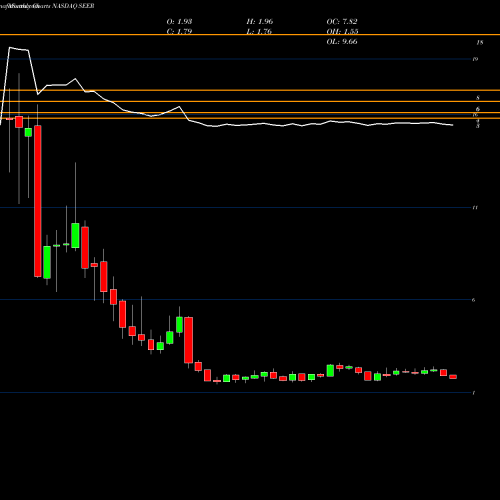Click the white indicator line's right end
Viewport: 500px width, 500px height.
[x=453, y=125]
